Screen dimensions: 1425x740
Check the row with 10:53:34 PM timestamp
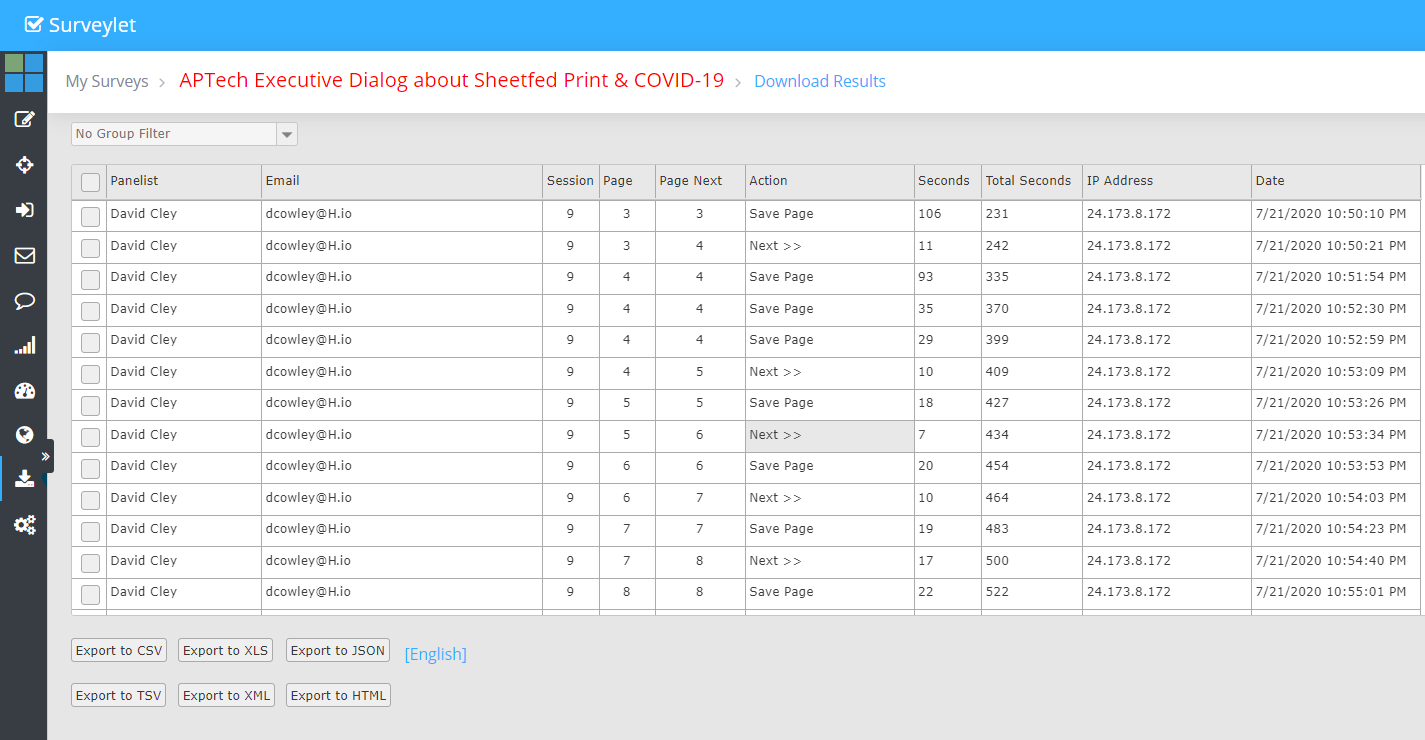click(x=90, y=436)
